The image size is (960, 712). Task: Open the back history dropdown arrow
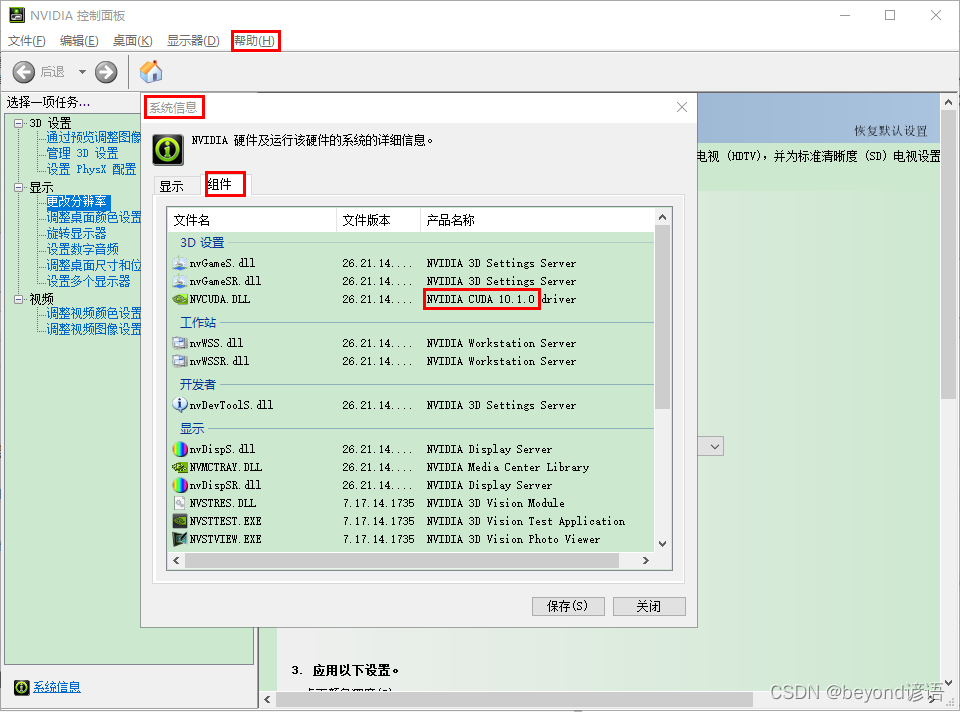[x=82, y=72]
